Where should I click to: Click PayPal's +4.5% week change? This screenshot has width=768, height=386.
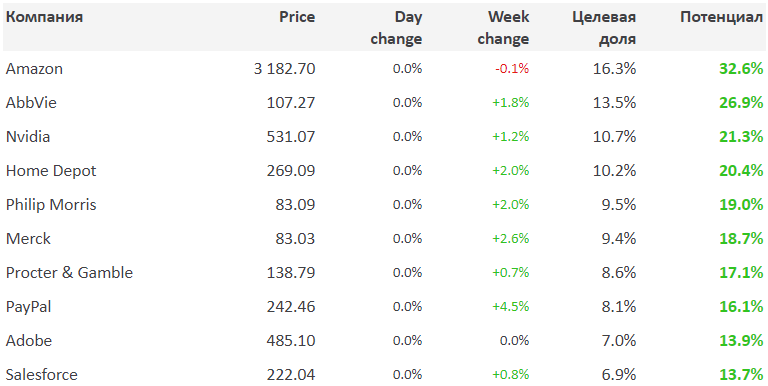510,307
